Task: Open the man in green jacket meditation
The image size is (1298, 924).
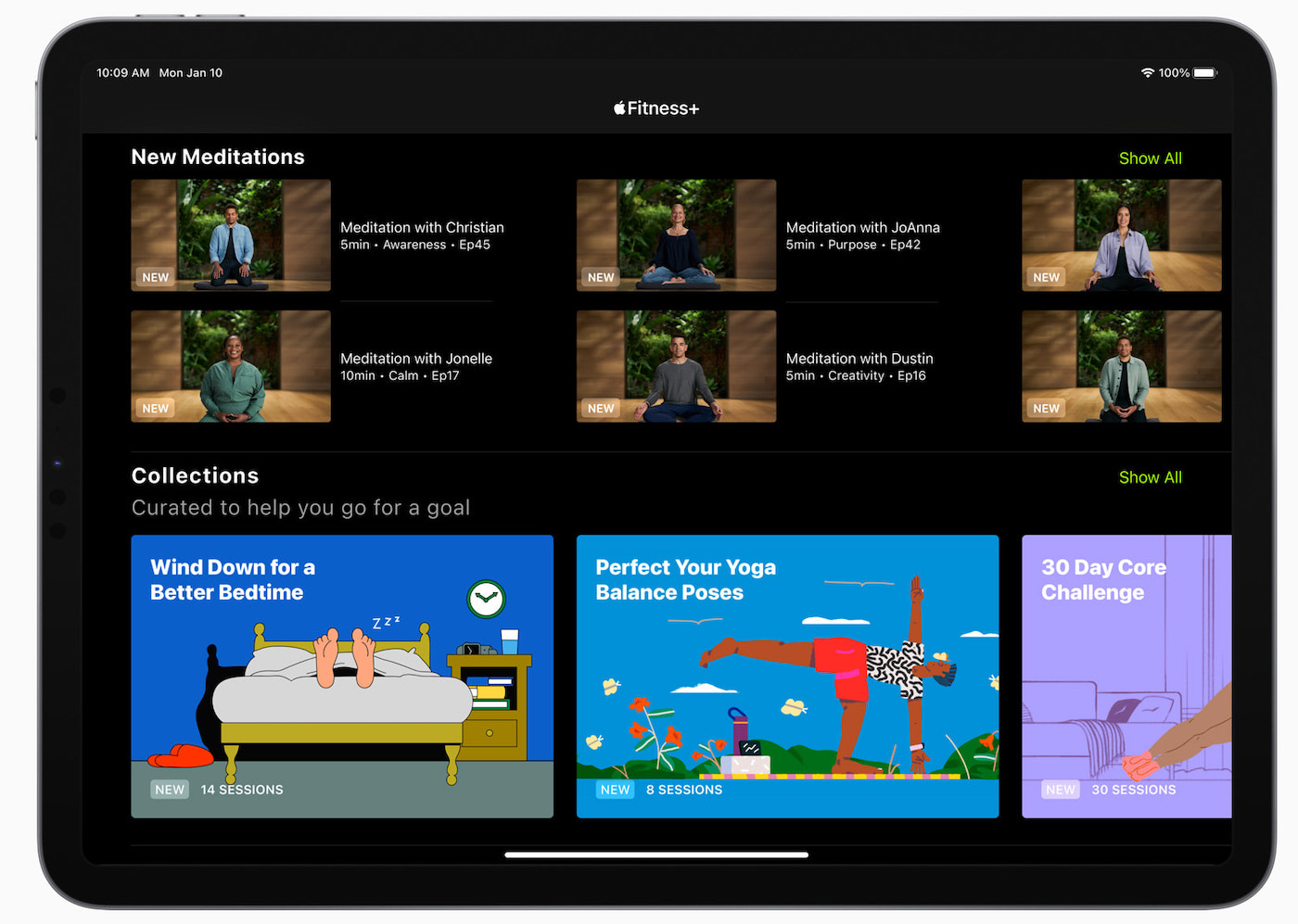Action: click(x=1122, y=366)
